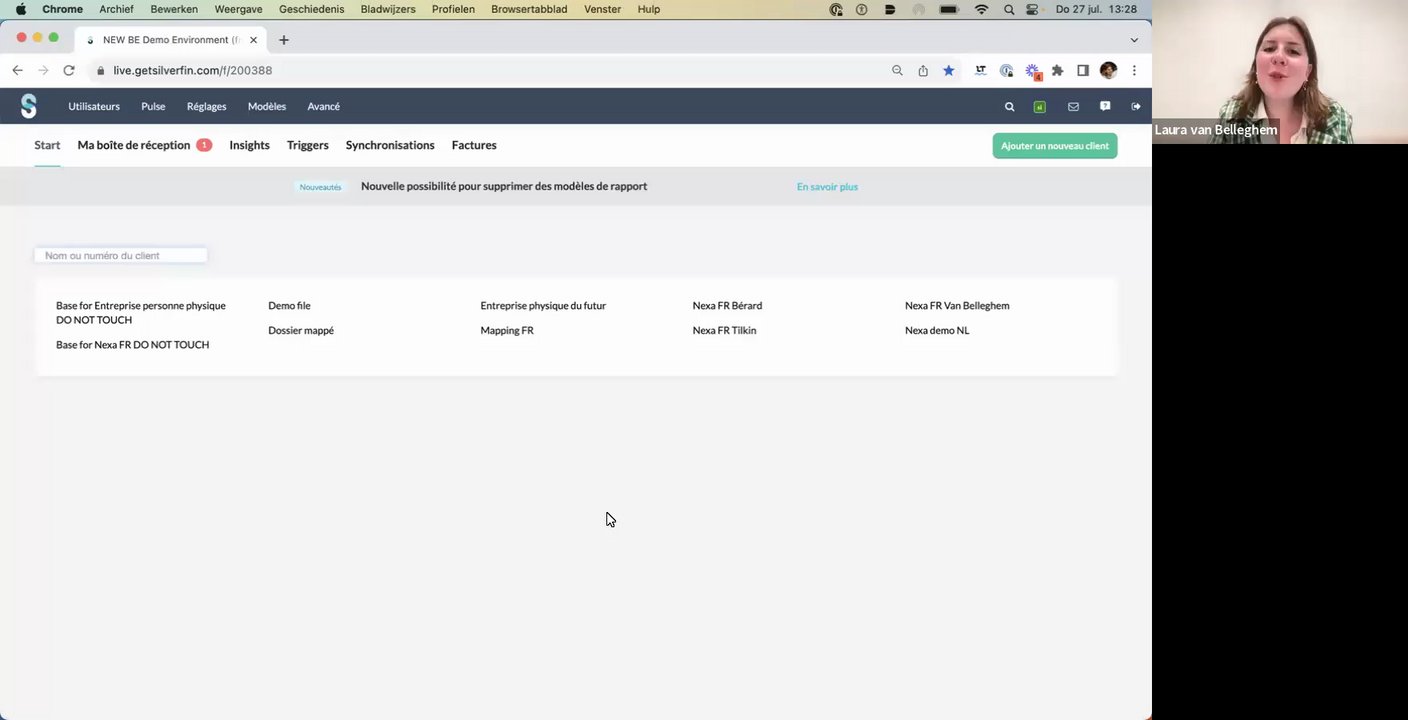Viewport: 1408px width, 720px height.
Task: Go back with browser back arrow
Action: [x=17, y=70]
